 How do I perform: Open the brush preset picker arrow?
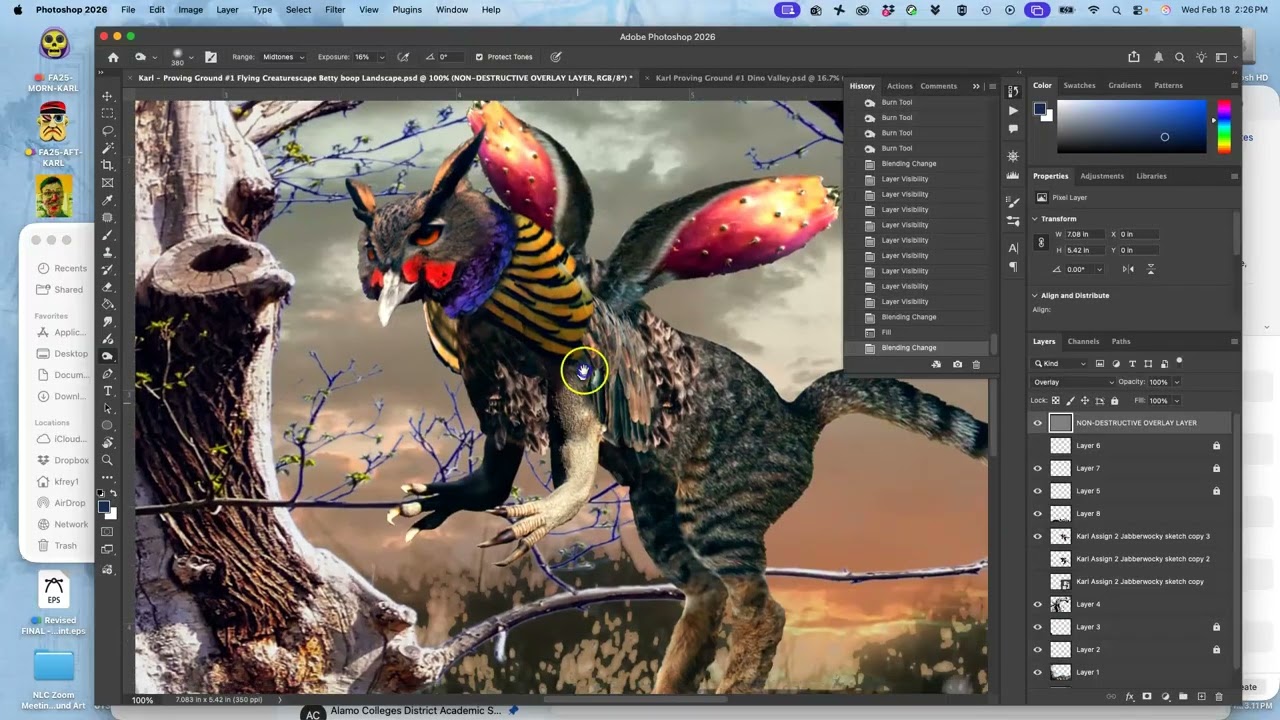click(191, 57)
